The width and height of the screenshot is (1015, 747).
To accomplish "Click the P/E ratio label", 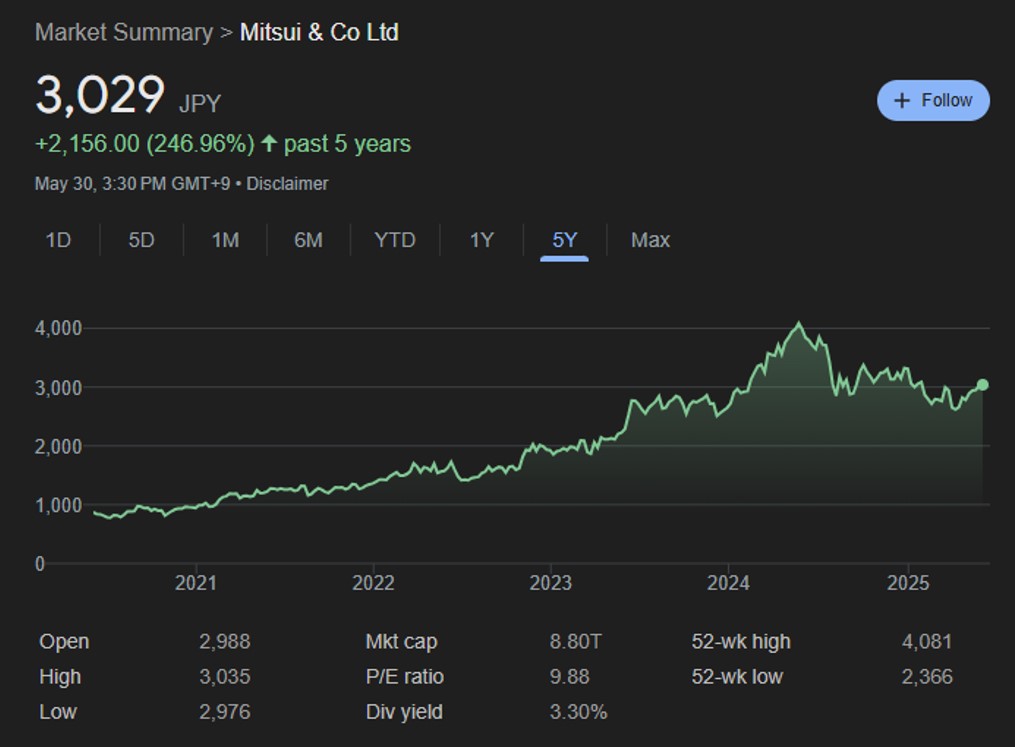I will click(x=405, y=676).
